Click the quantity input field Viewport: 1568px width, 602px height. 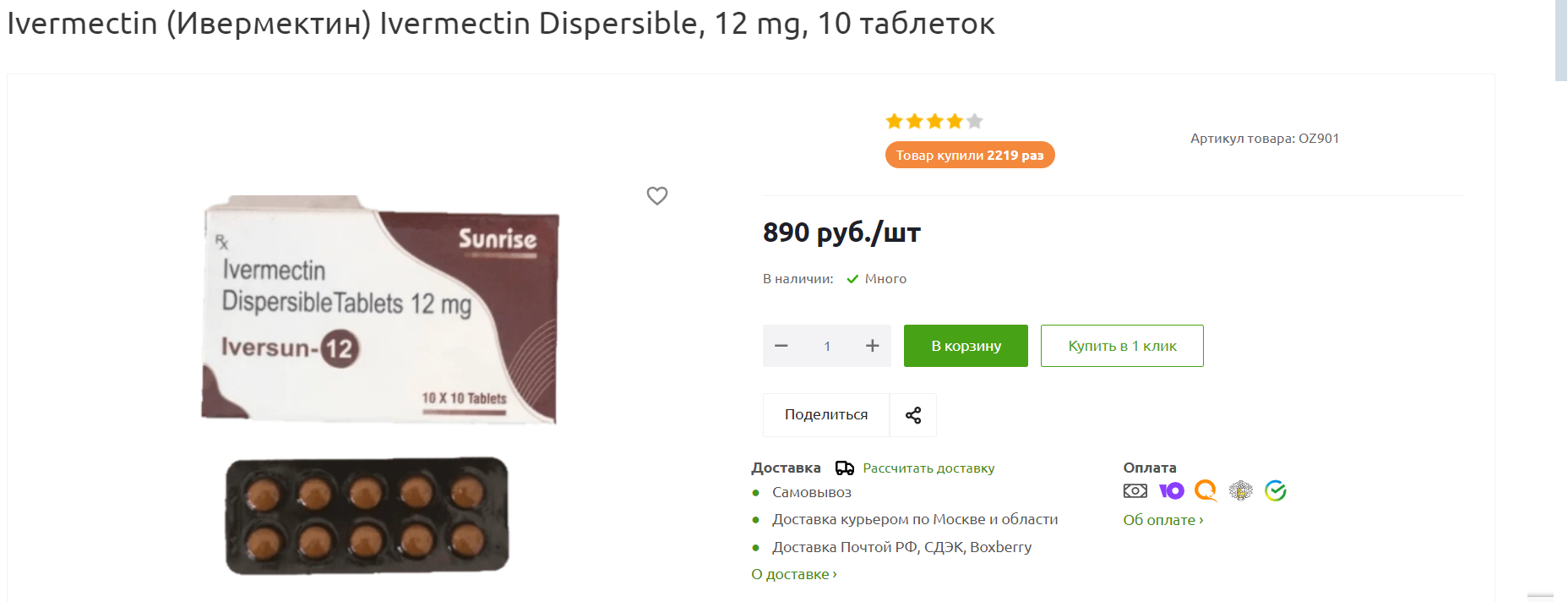point(827,346)
